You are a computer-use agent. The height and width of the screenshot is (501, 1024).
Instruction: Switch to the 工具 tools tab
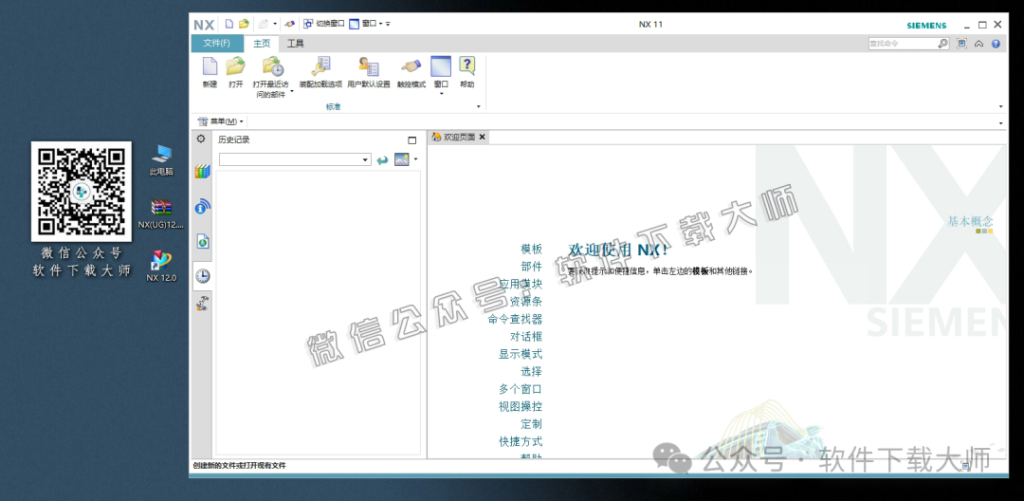click(x=296, y=44)
